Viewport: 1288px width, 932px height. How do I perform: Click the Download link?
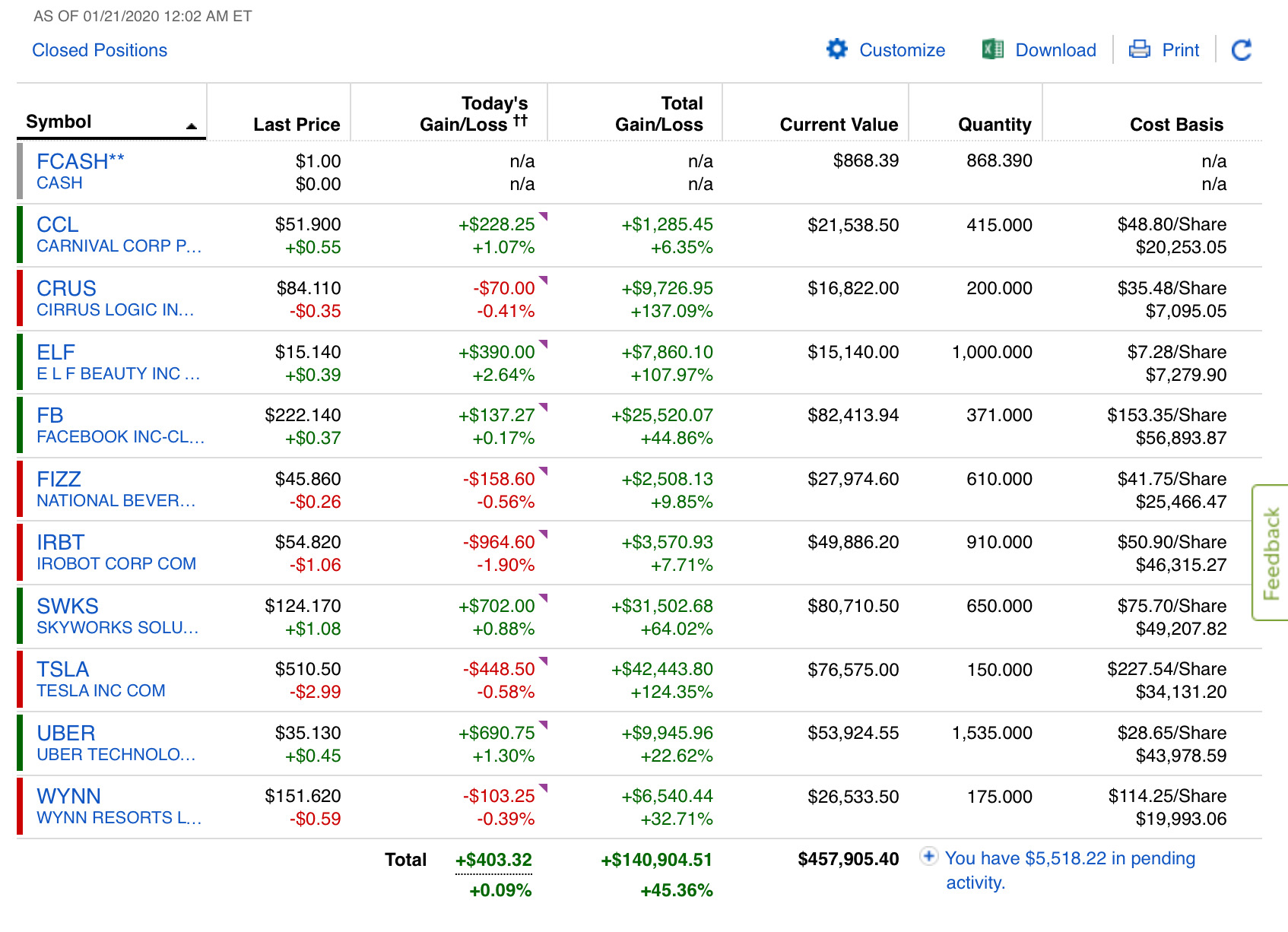click(1056, 50)
